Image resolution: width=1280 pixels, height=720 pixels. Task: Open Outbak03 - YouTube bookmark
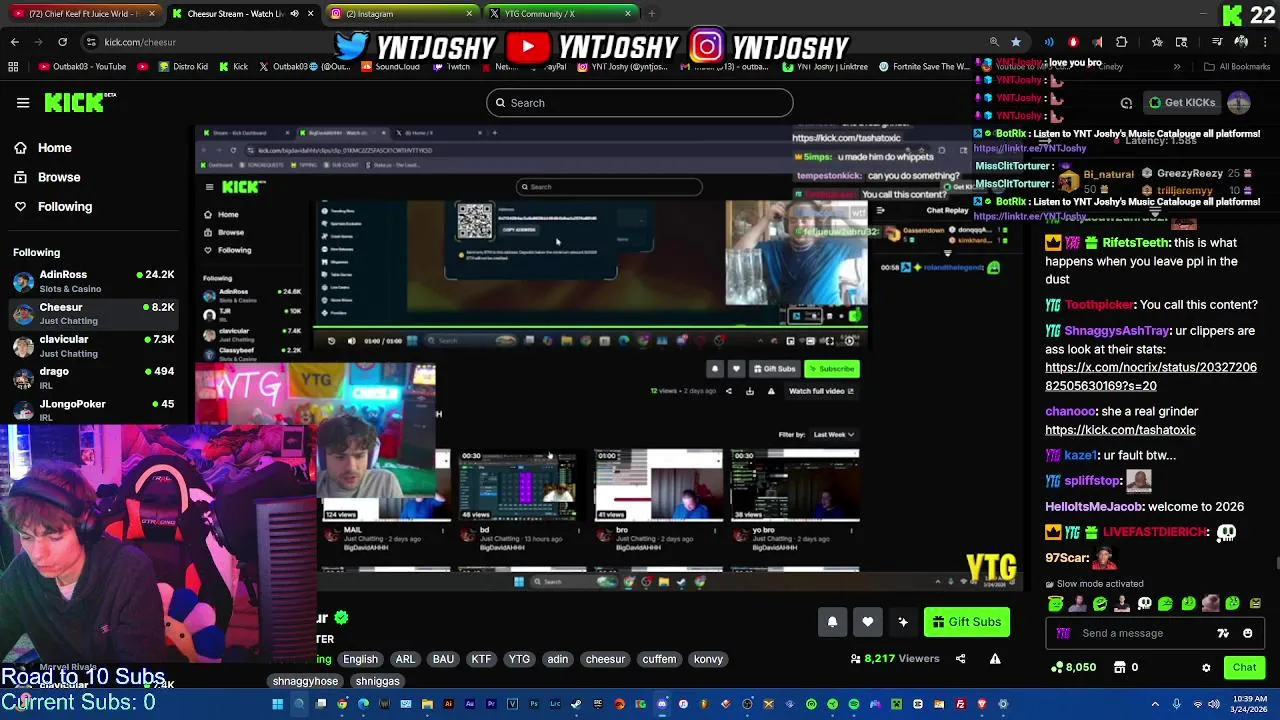pos(83,67)
